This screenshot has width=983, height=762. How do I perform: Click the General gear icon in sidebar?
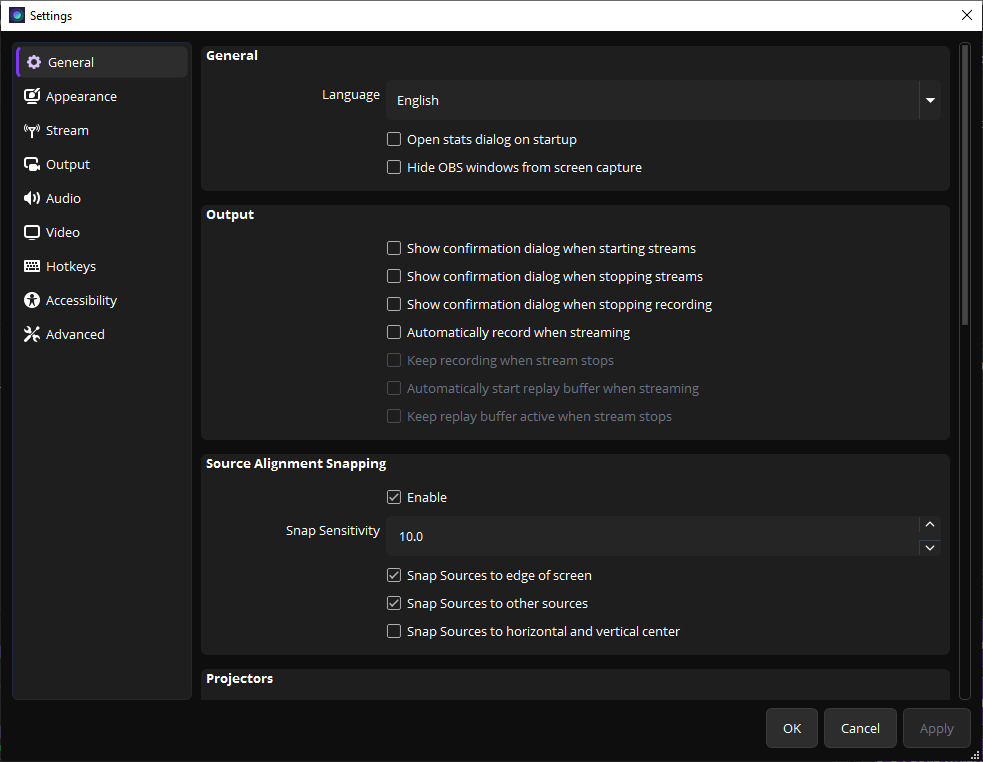coord(34,62)
